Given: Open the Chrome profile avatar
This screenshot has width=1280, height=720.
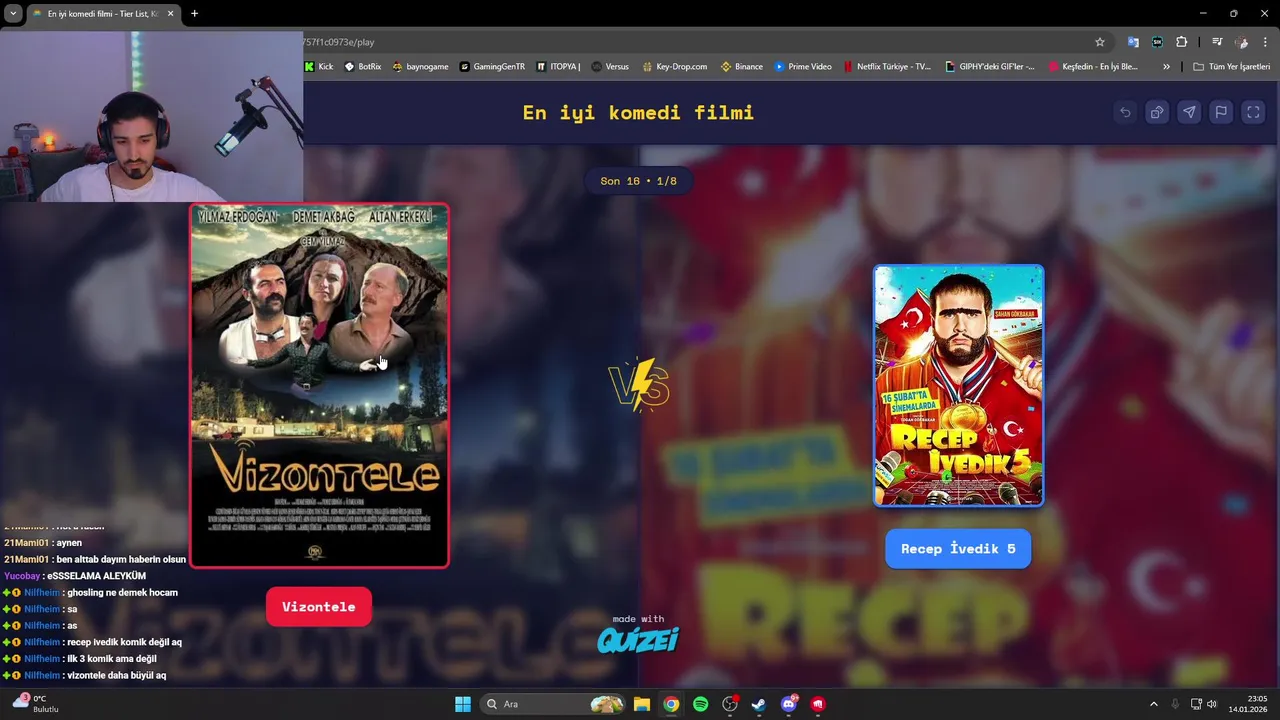Looking at the screenshot, I should 1241,42.
